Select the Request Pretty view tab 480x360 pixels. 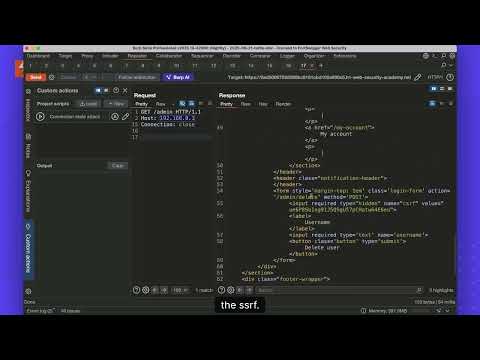click(141, 104)
